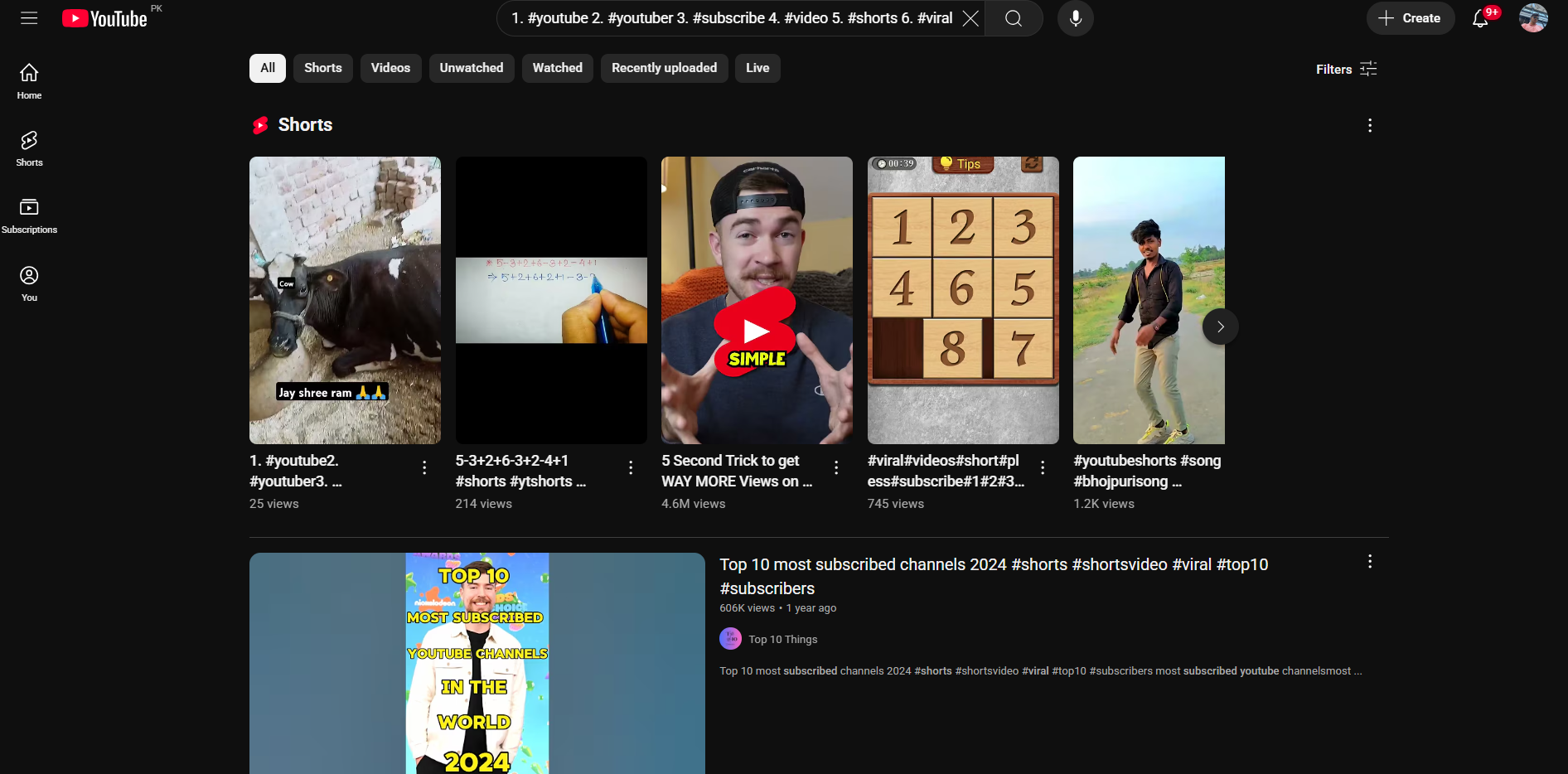Open the notifications bell

[x=1481, y=18]
